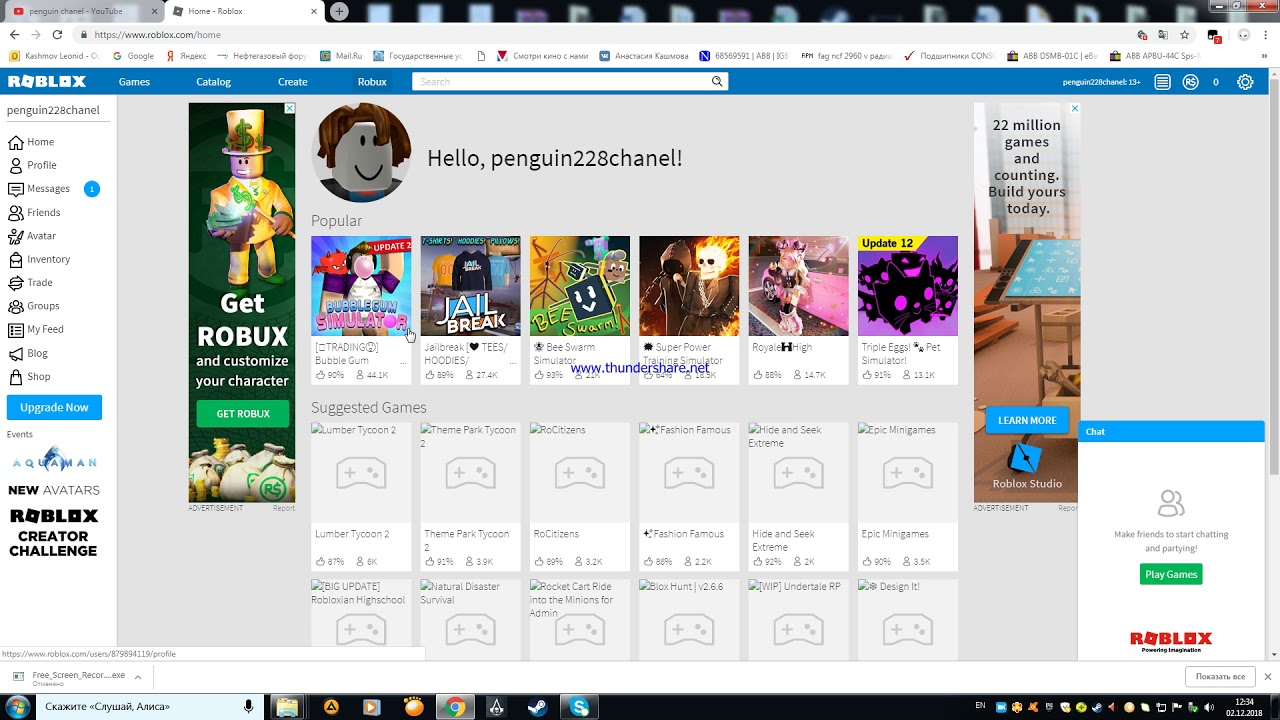Open the Catalog menu item
Image resolution: width=1280 pixels, height=720 pixels.
point(213,82)
